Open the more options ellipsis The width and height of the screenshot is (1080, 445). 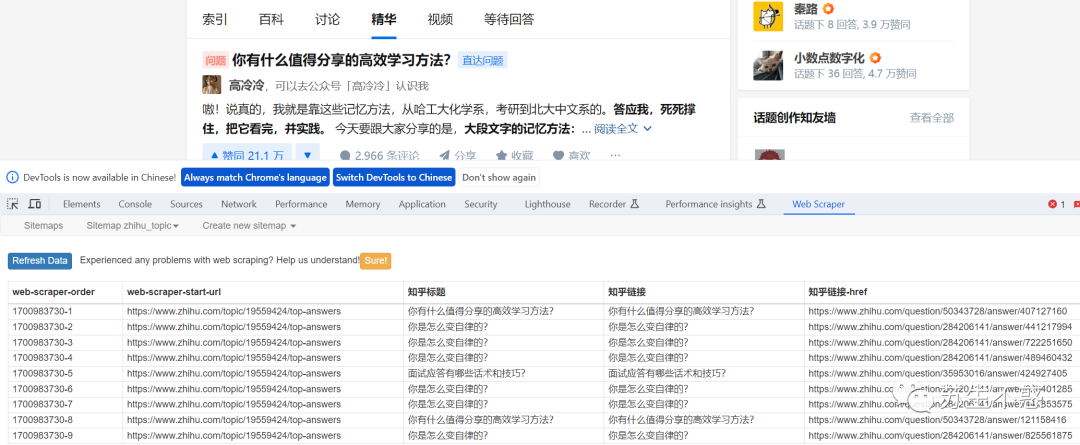pyautogui.click(x=615, y=156)
